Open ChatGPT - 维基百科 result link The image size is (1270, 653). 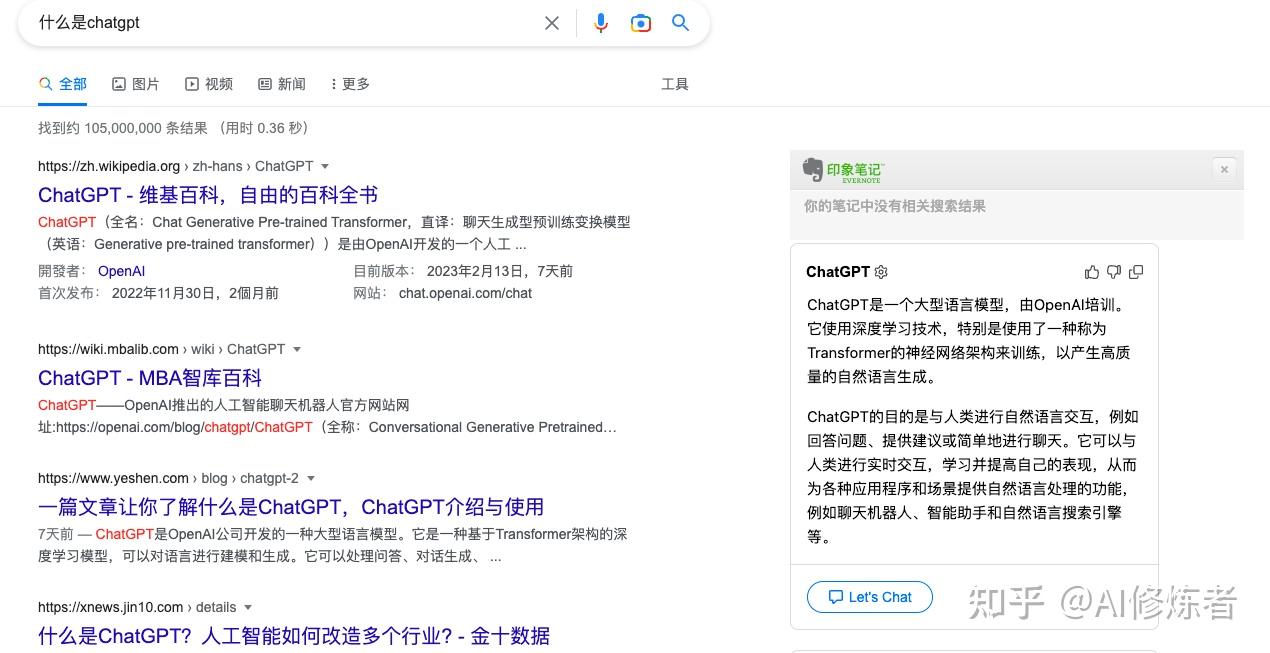208,195
